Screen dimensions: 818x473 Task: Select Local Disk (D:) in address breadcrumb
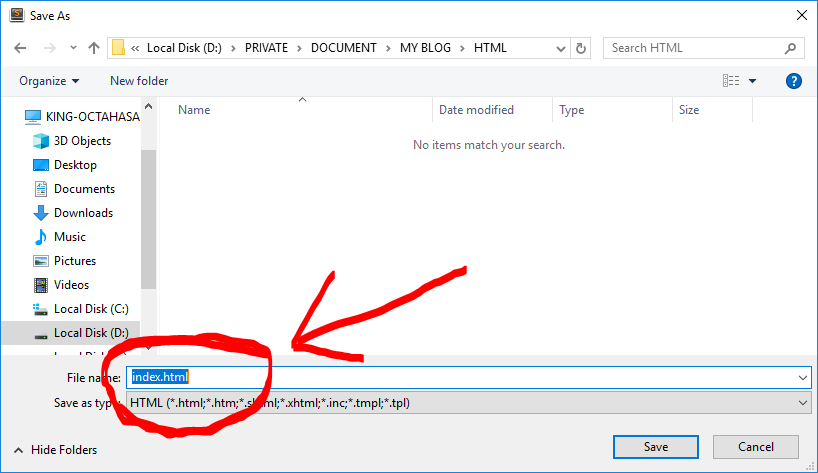(x=184, y=48)
